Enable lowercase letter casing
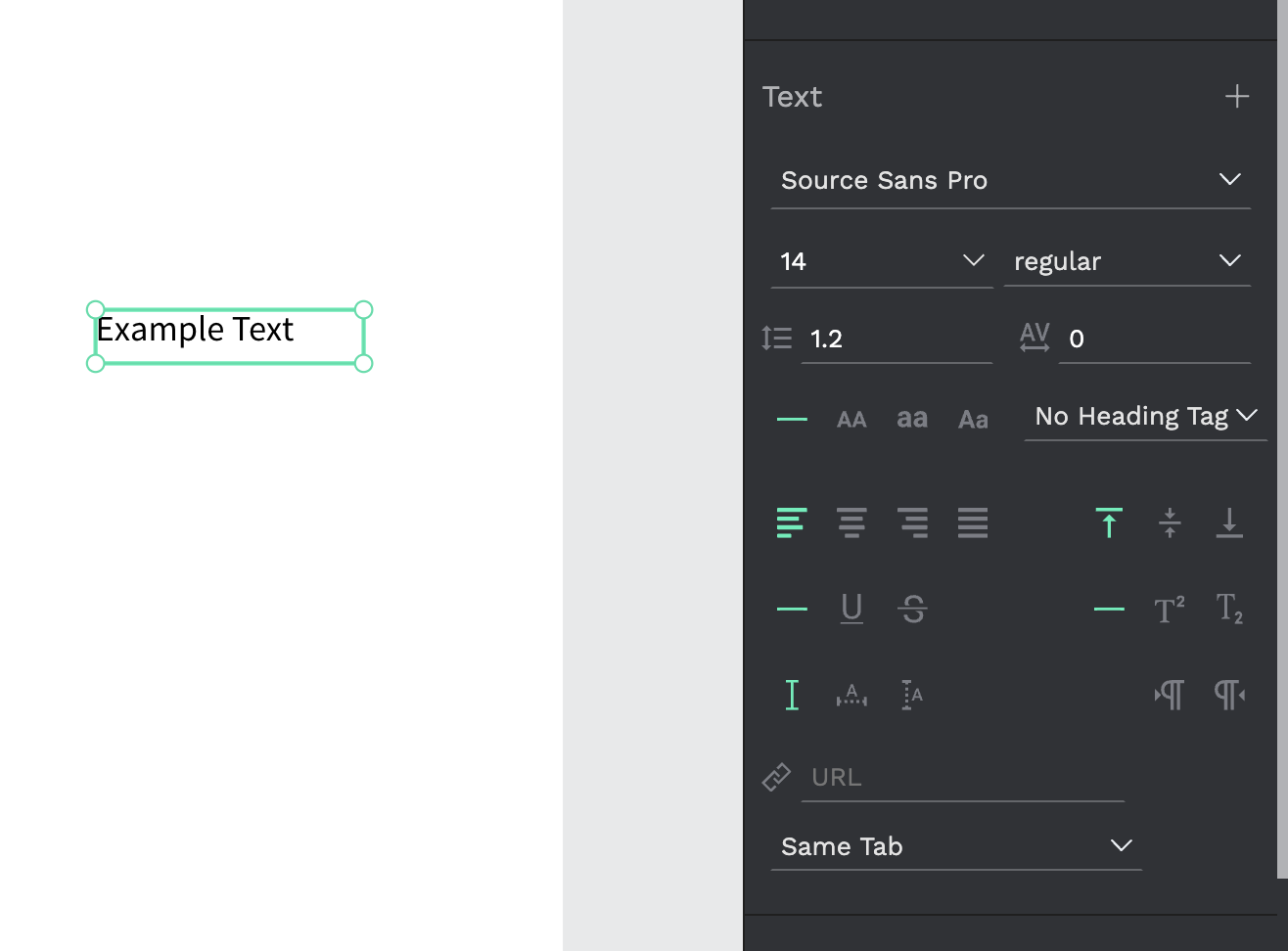This screenshot has height=951, width=1288. point(912,419)
